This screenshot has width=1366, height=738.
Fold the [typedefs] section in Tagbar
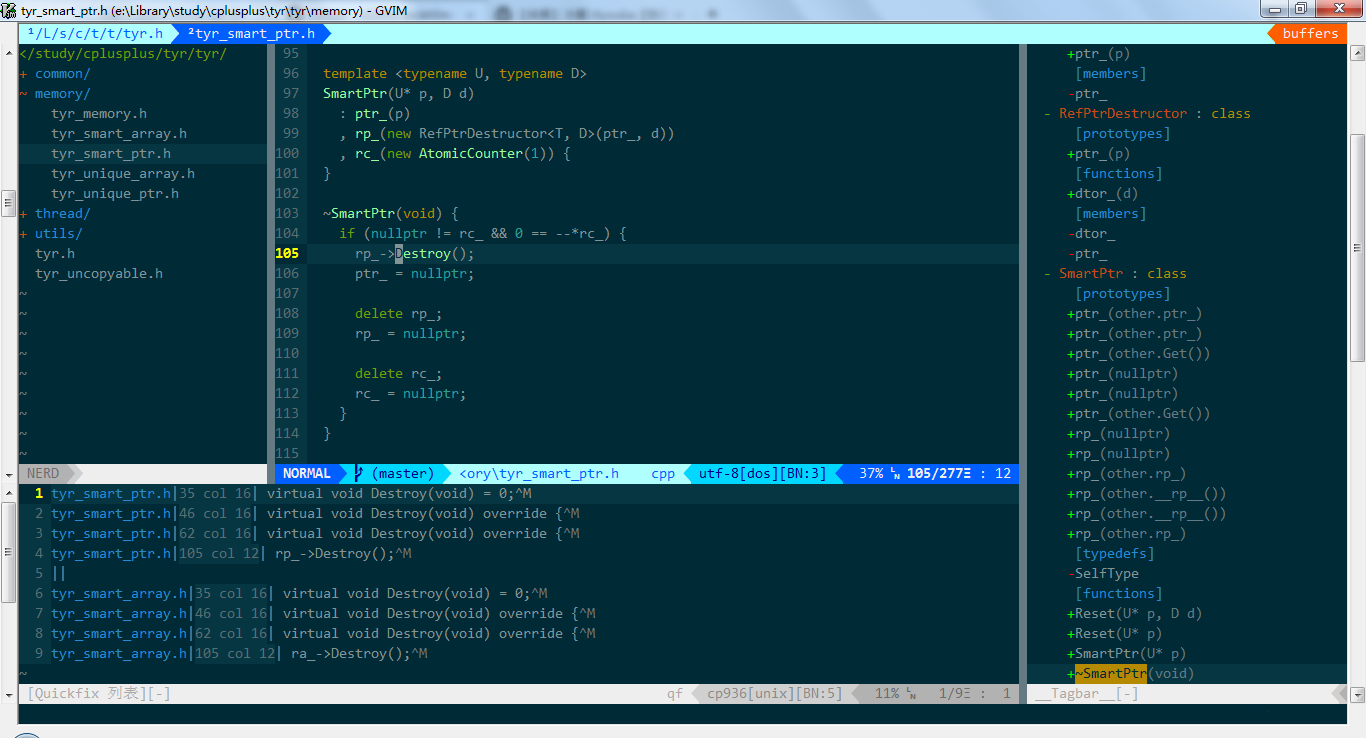pyautogui.click(x=1115, y=553)
